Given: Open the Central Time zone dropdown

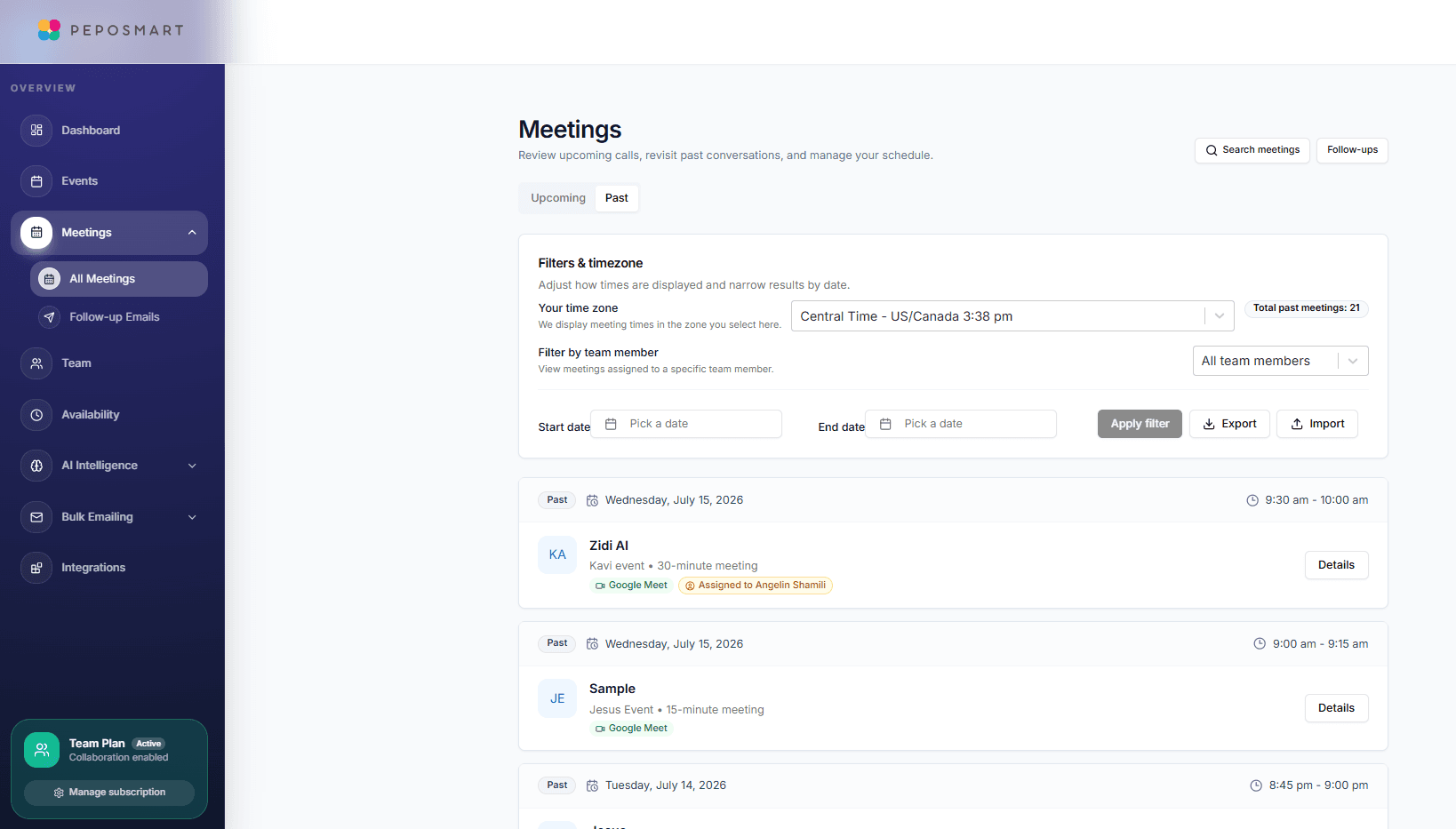Looking at the screenshot, I should [1012, 316].
